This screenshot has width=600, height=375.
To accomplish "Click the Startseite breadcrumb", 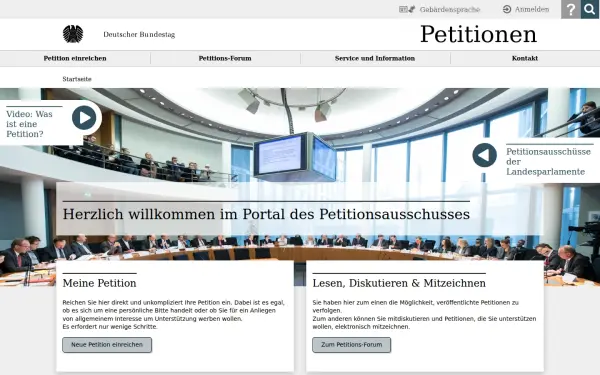I will pos(77,79).
